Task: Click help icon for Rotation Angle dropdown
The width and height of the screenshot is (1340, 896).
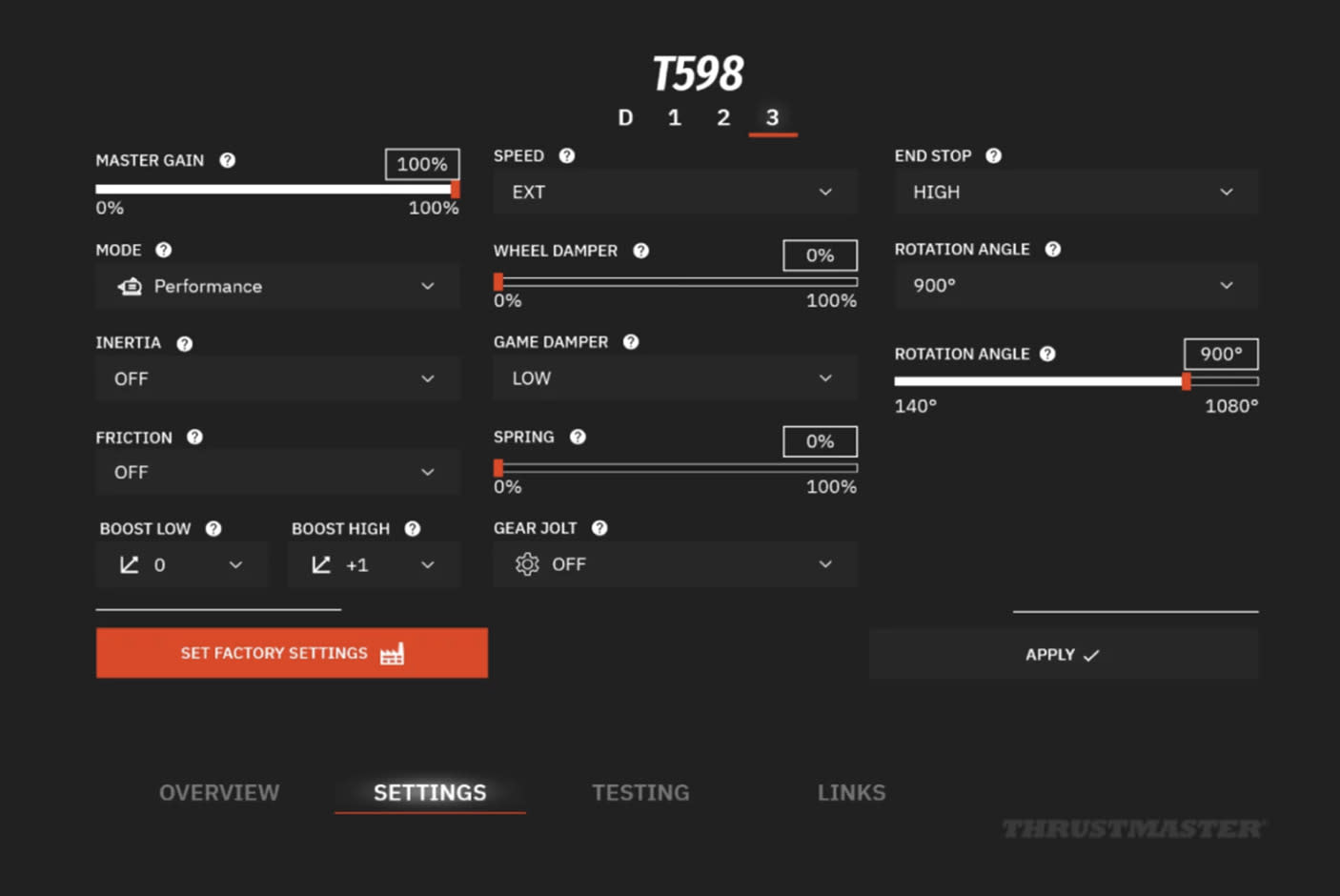Action: tap(1052, 249)
